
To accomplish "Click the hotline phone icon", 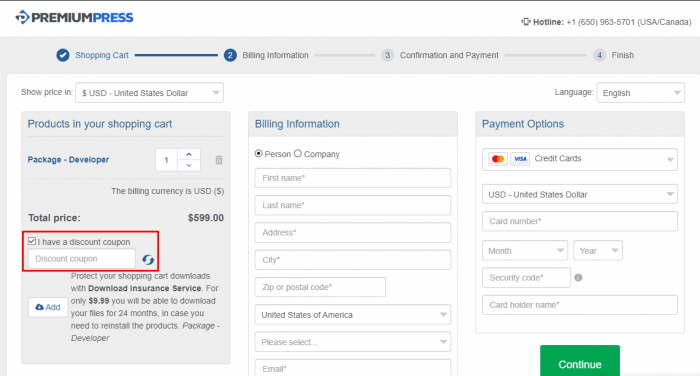I will tap(525, 22).
